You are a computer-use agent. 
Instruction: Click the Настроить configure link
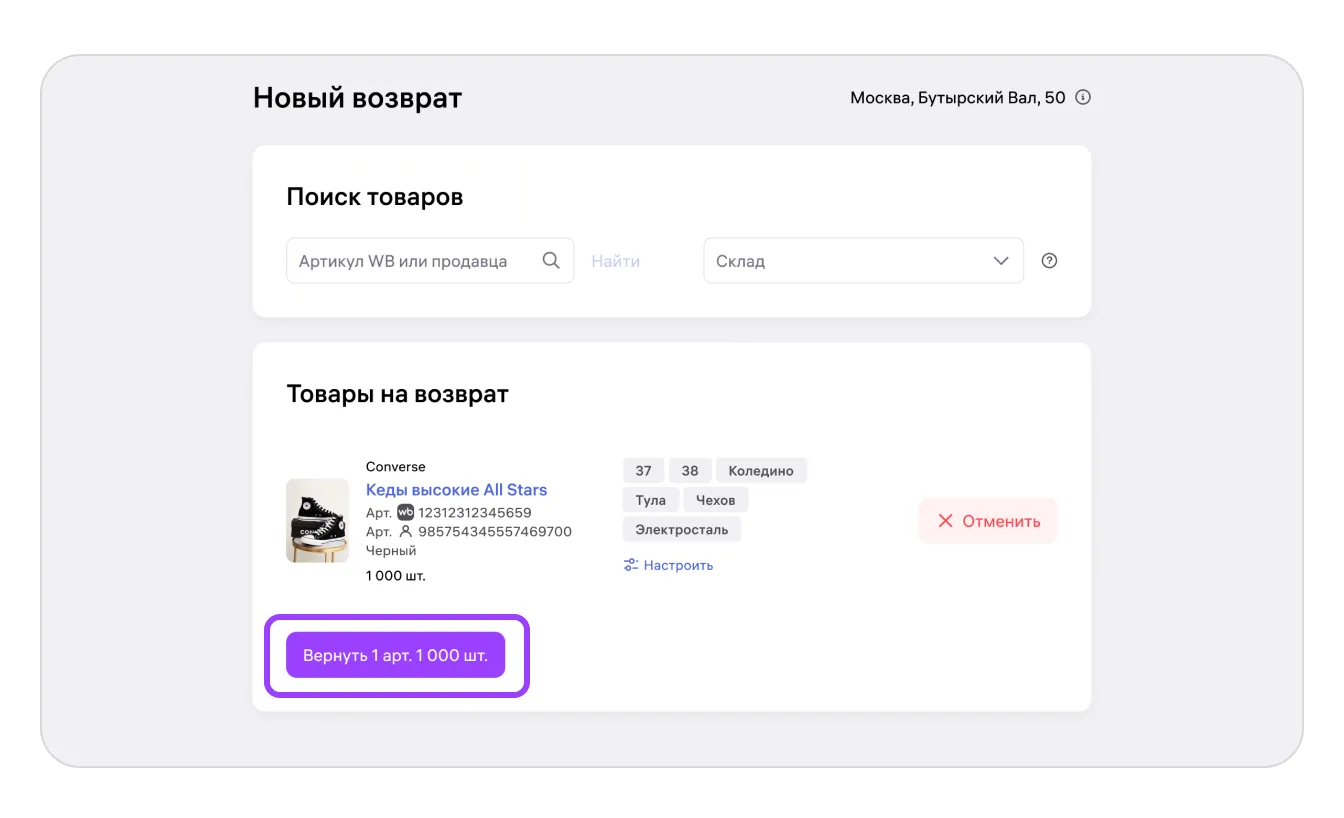678,565
